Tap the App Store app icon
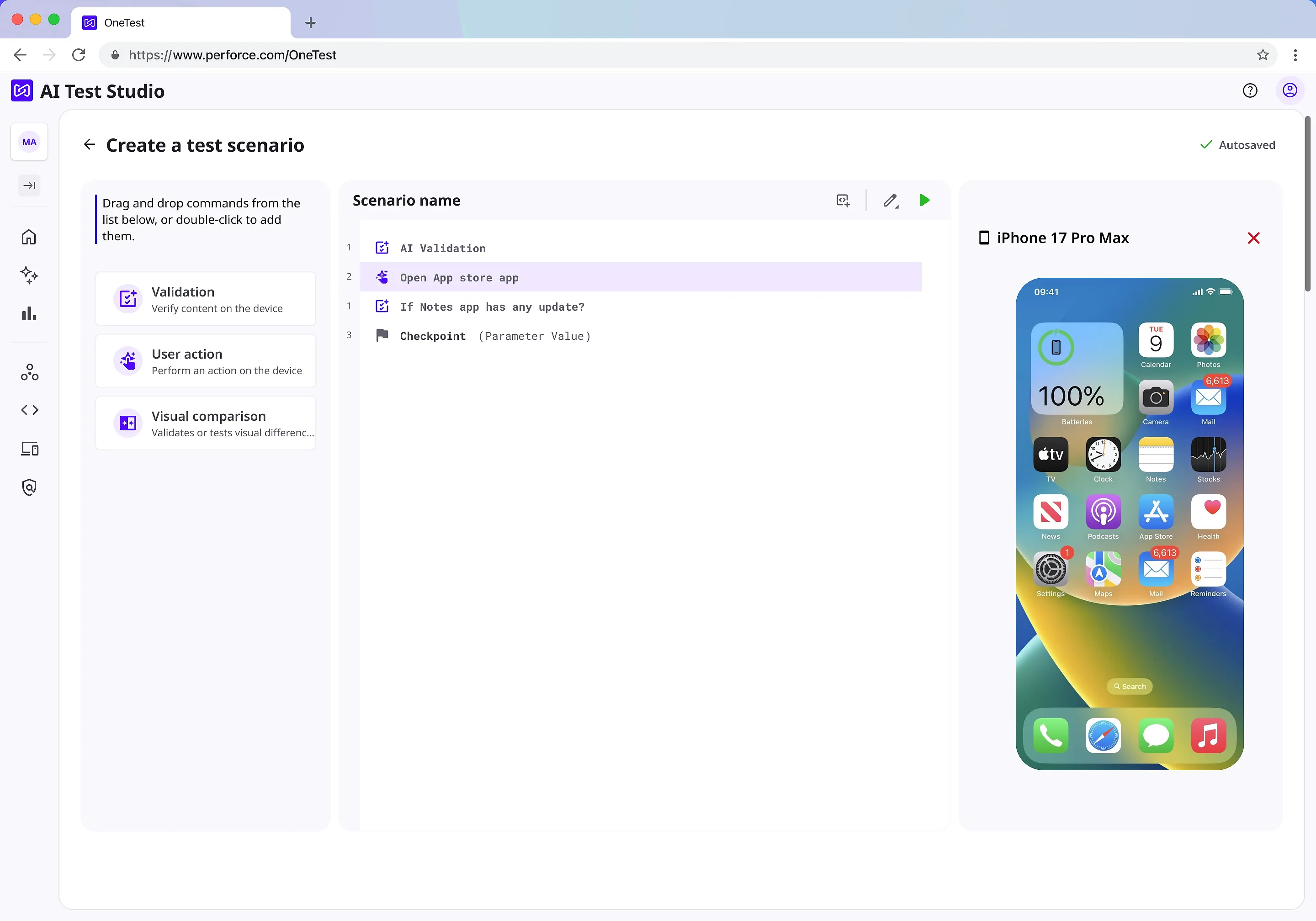The width and height of the screenshot is (1316, 921). [x=1156, y=512]
